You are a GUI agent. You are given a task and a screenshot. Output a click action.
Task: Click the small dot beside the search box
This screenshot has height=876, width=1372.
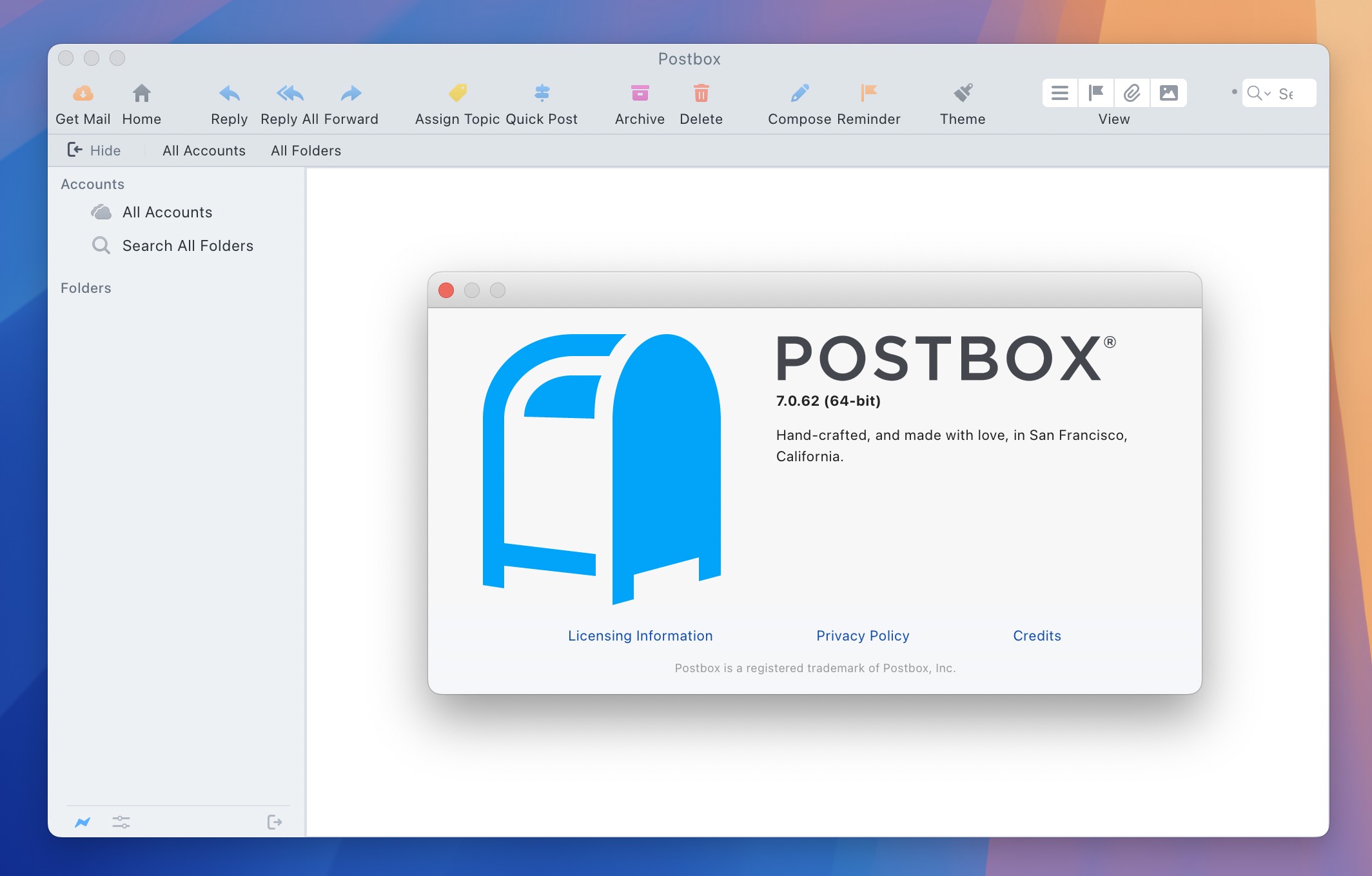tap(1234, 92)
